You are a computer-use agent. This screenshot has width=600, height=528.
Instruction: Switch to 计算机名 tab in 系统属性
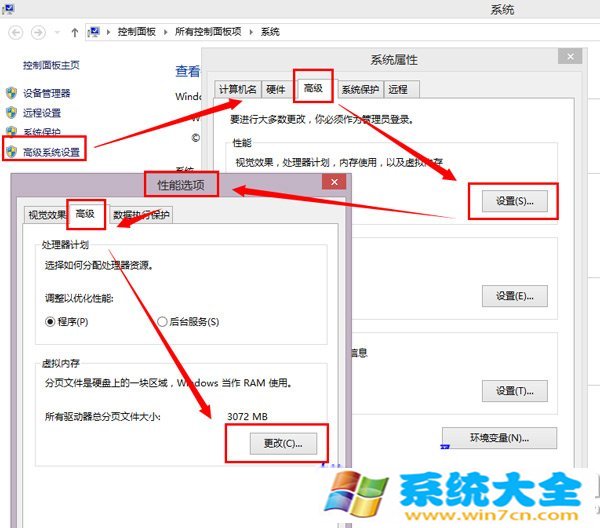pos(238,90)
